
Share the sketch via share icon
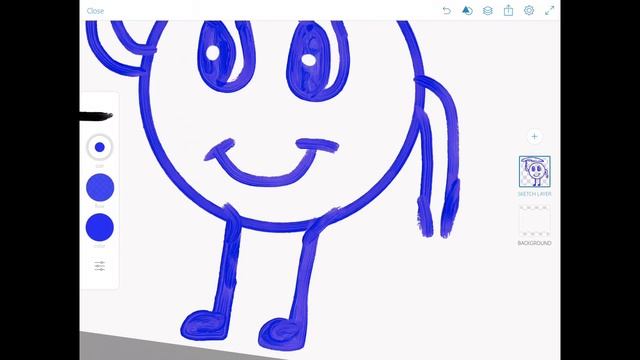(508, 10)
